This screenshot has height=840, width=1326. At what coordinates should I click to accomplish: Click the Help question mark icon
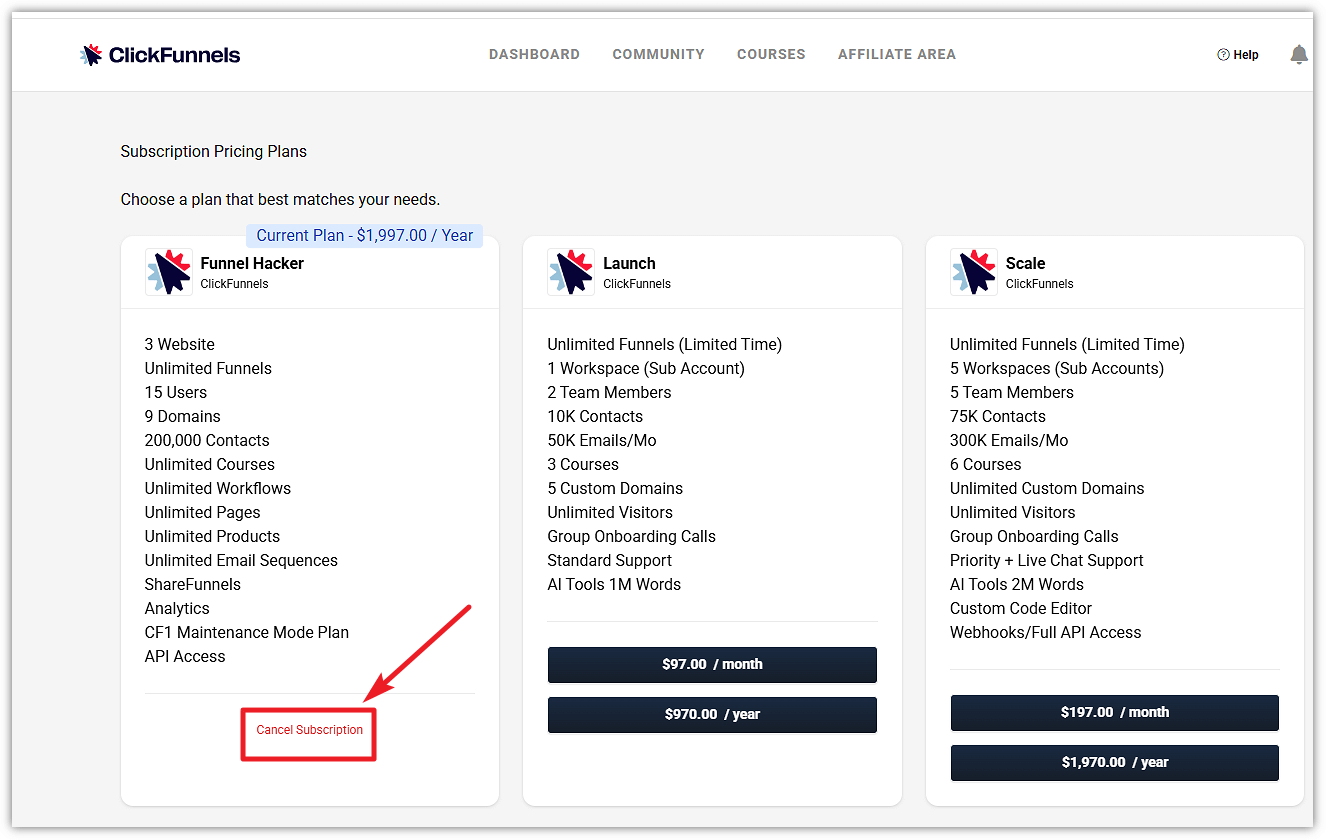pyautogui.click(x=1222, y=54)
